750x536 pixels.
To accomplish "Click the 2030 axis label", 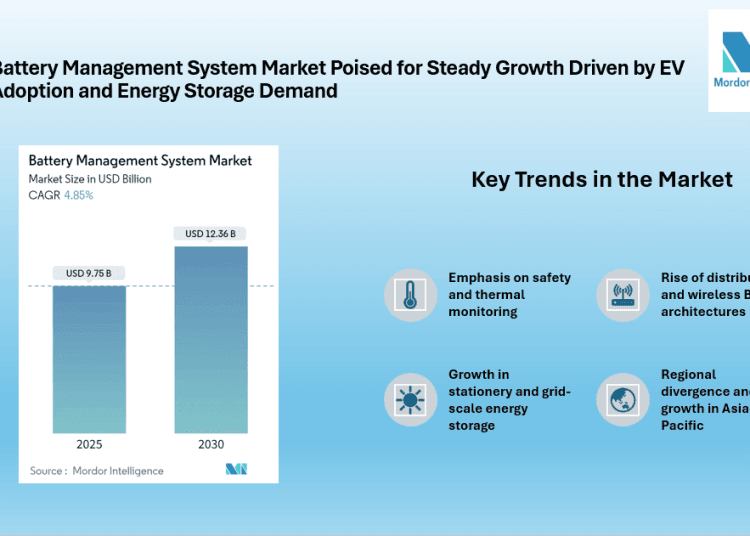I will [x=211, y=445].
